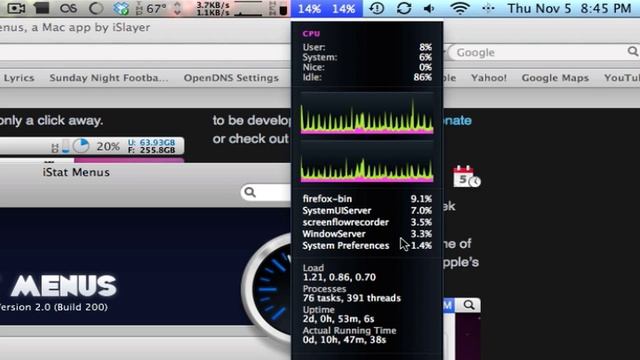This screenshot has width=640, height=360.
Task: Open the memory chip menu bar icon
Action: click(x=278, y=9)
